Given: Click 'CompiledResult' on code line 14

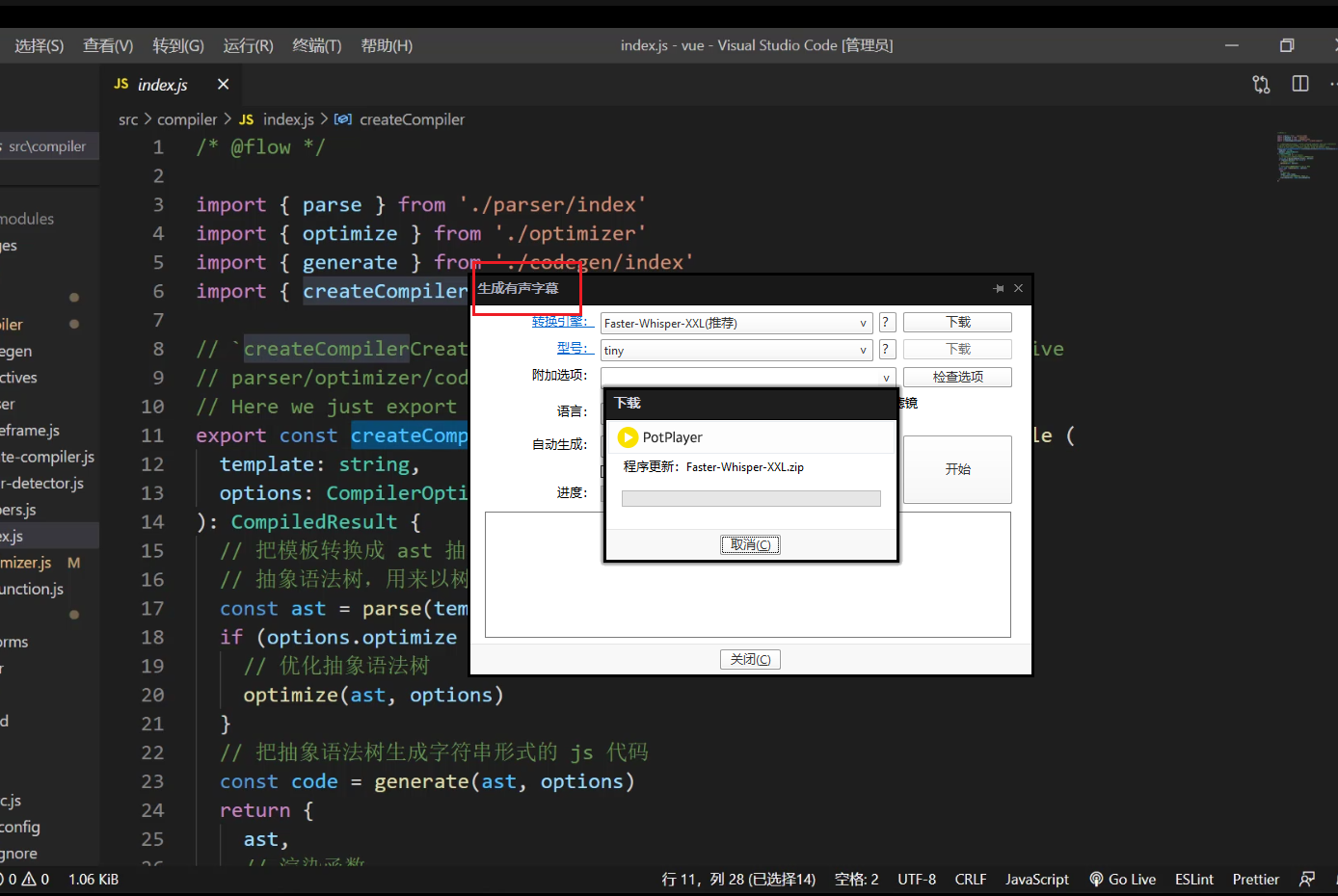Looking at the screenshot, I should point(314,521).
